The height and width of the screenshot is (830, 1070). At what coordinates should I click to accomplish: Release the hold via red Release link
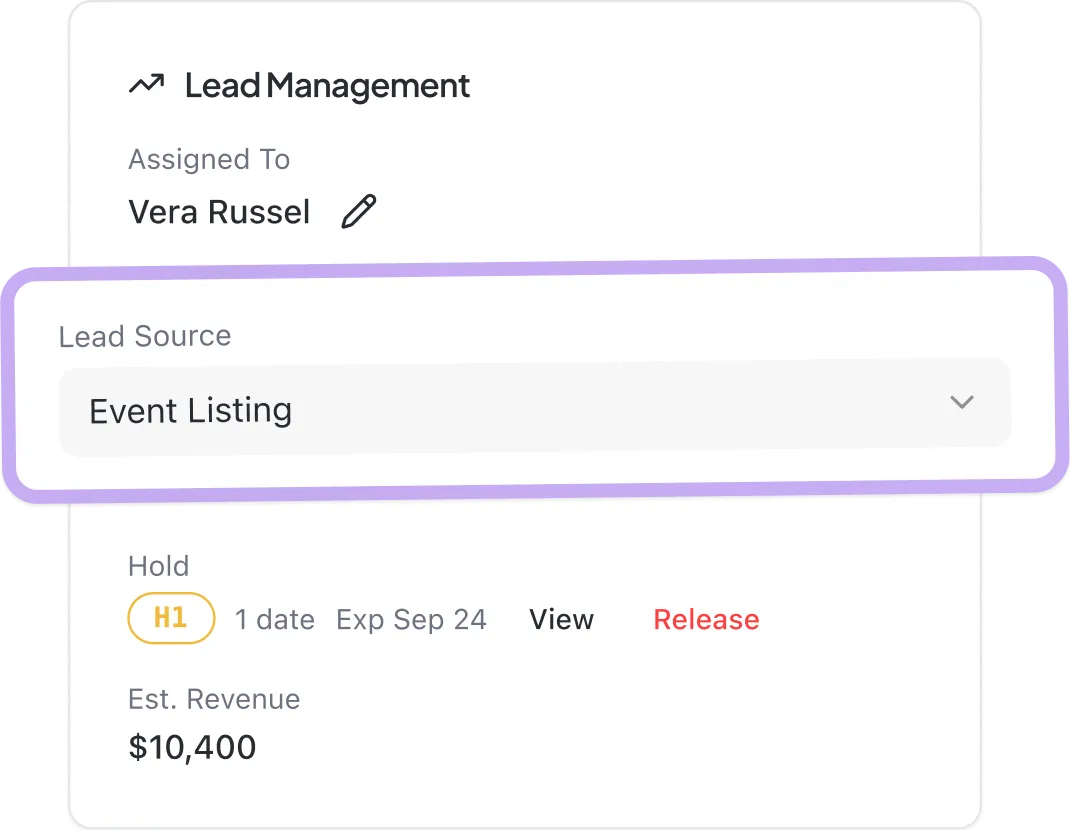coord(706,620)
